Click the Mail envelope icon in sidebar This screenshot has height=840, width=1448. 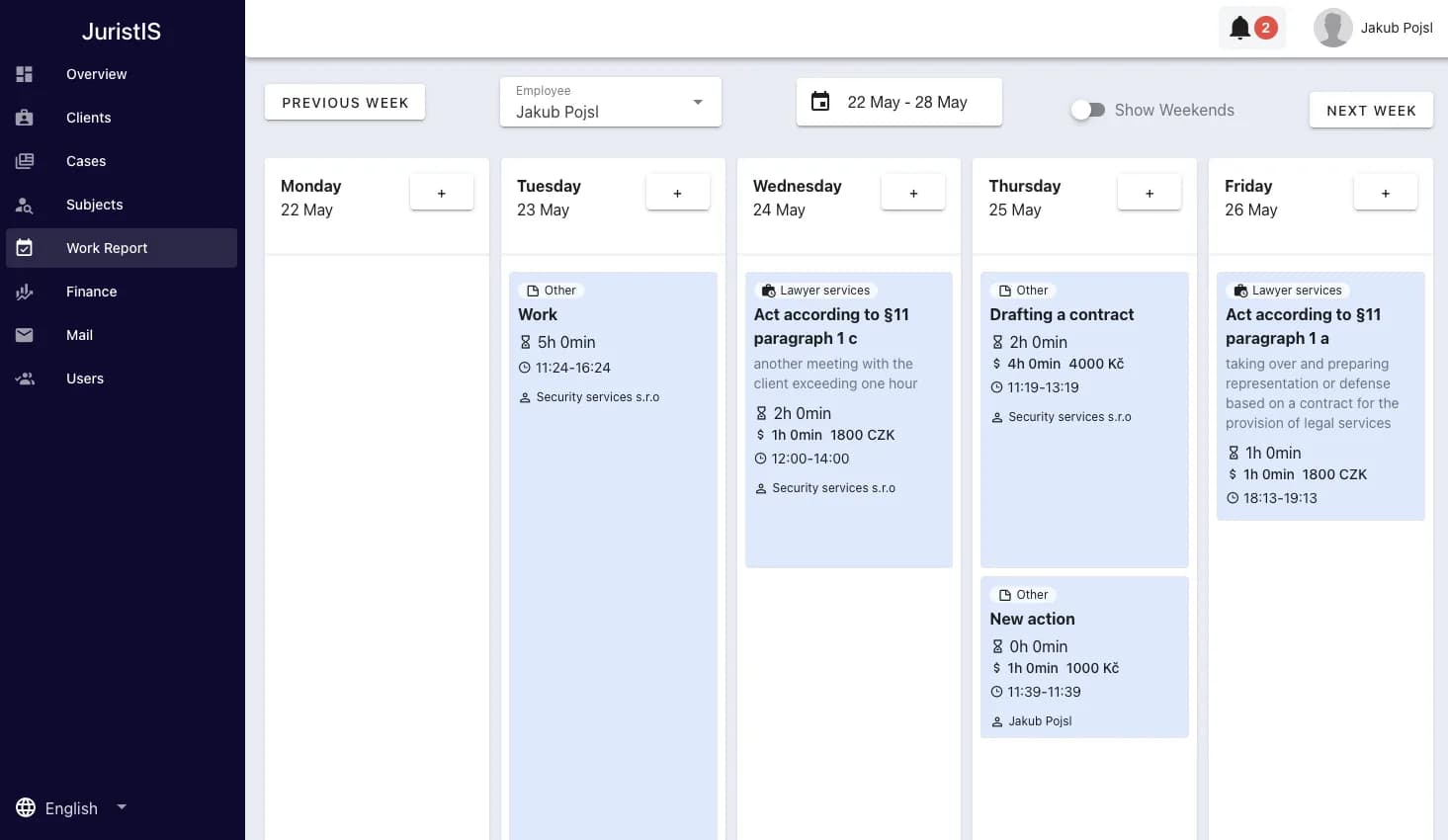pos(25,335)
